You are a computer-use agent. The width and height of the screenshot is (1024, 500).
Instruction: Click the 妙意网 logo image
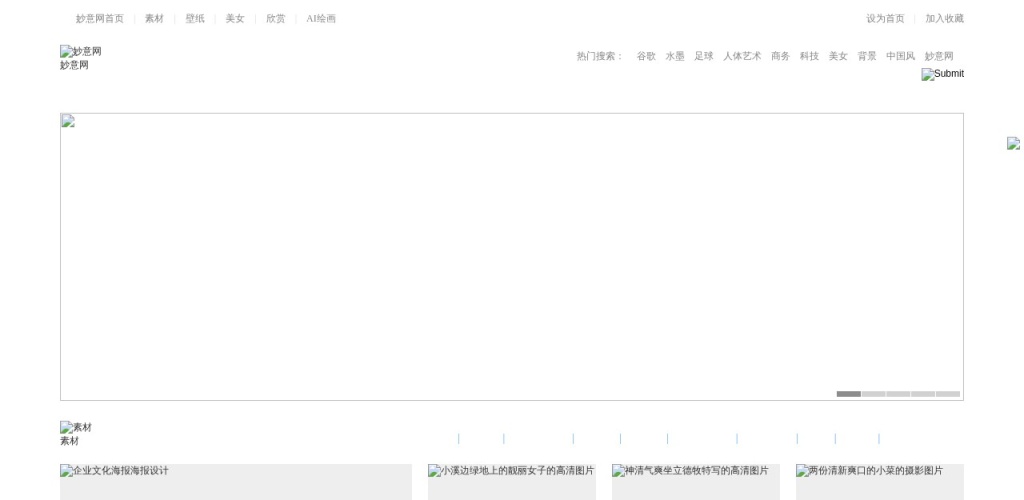tap(80, 52)
